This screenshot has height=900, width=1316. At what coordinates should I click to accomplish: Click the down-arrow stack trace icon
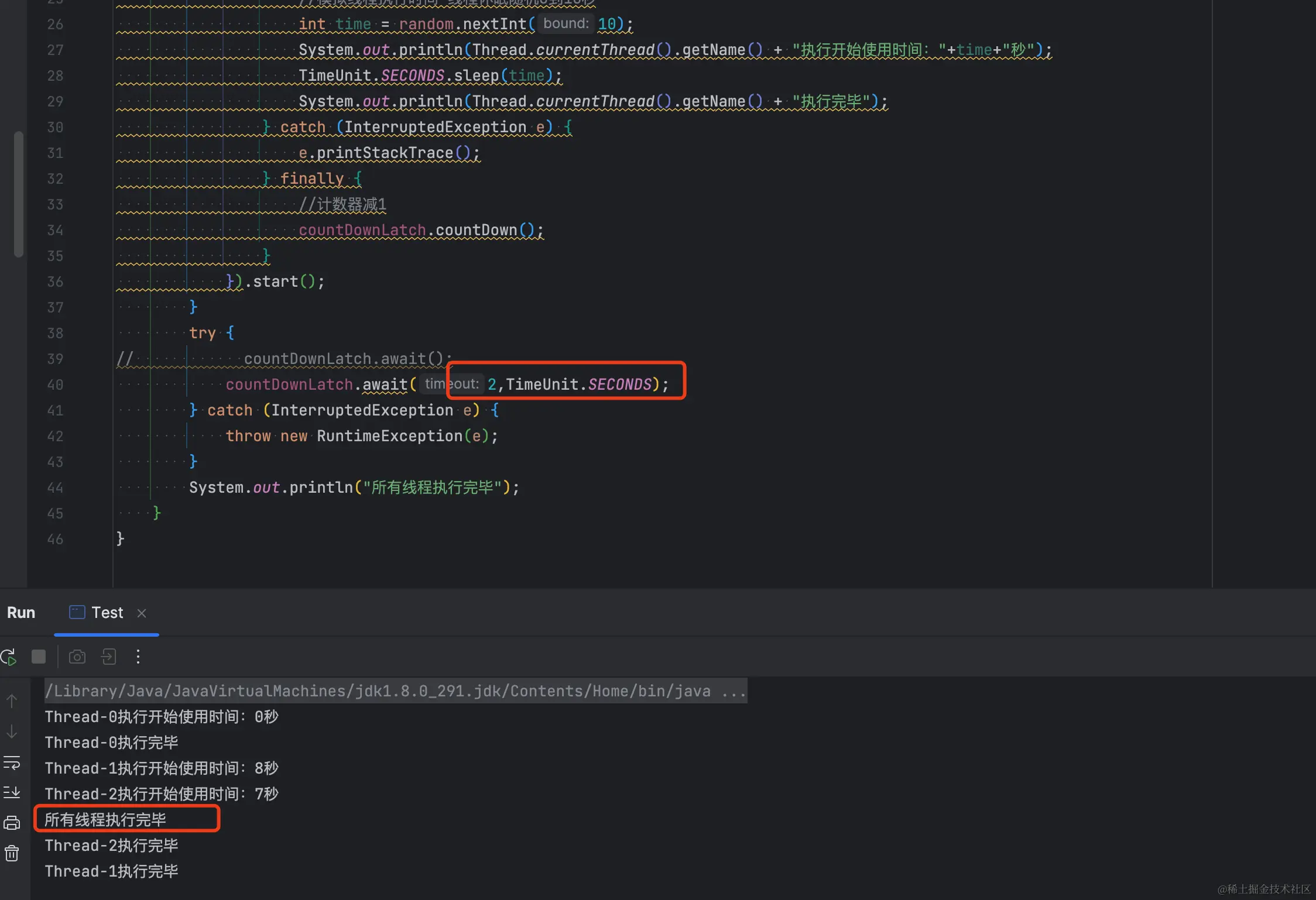(x=12, y=731)
